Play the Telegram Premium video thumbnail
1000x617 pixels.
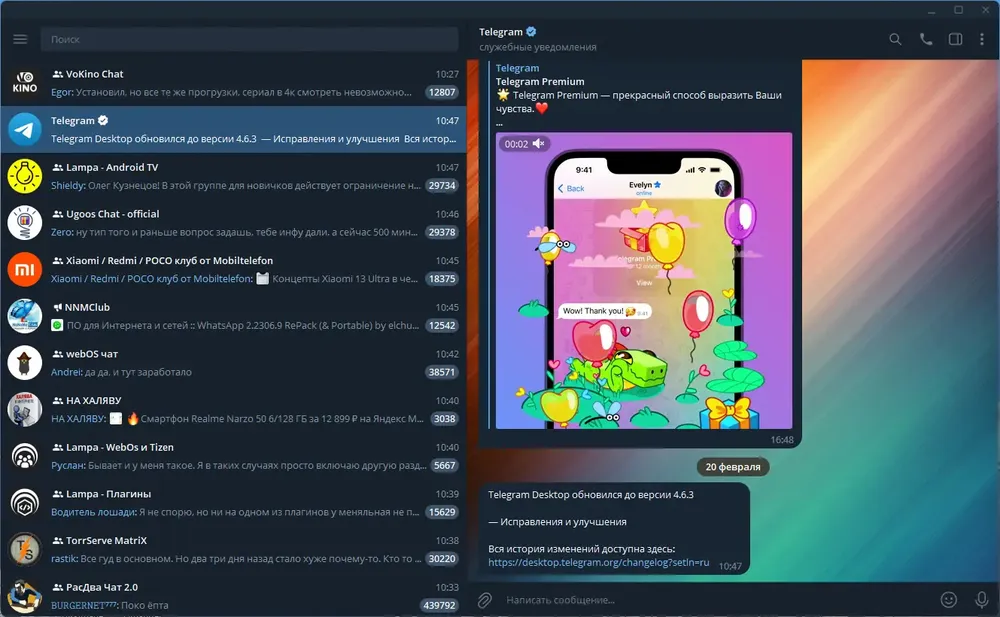644,281
